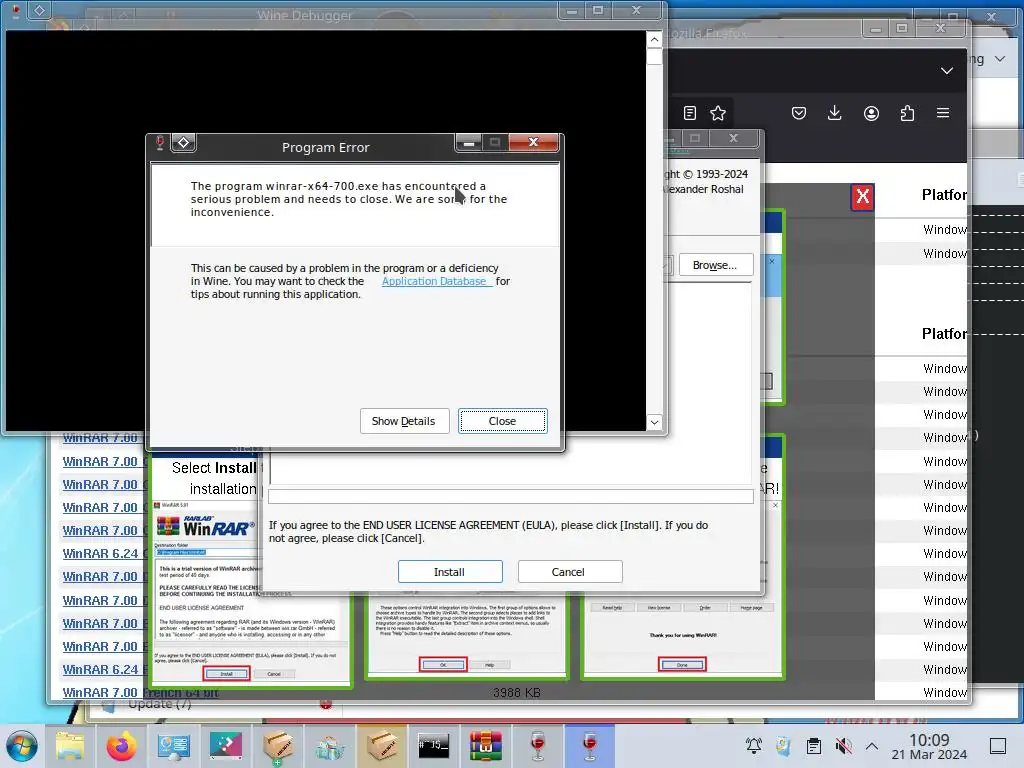Click the Firefox icon in taskbar
The width and height of the screenshot is (1024, 768).
(x=121, y=746)
